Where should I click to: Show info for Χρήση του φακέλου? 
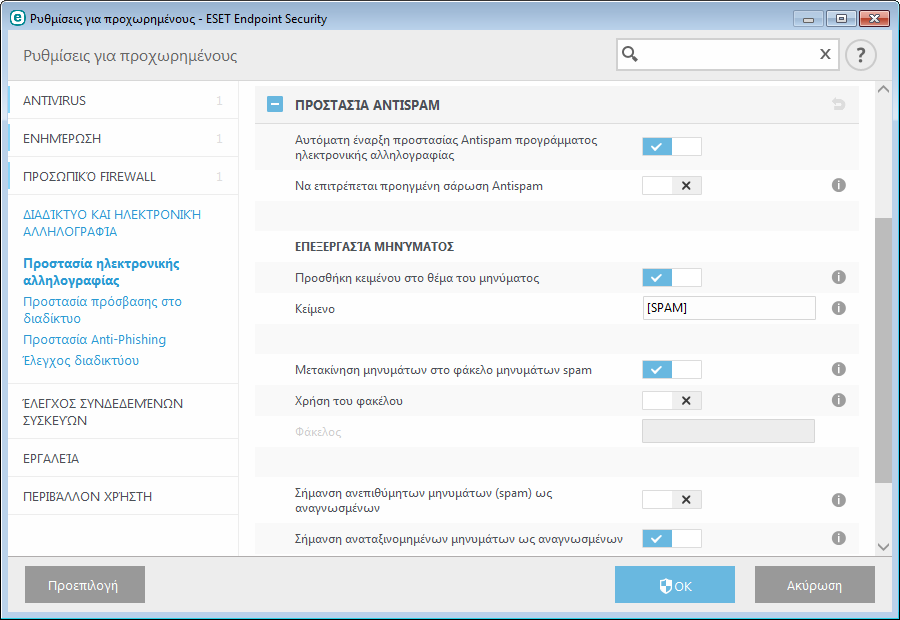click(x=839, y=400)
